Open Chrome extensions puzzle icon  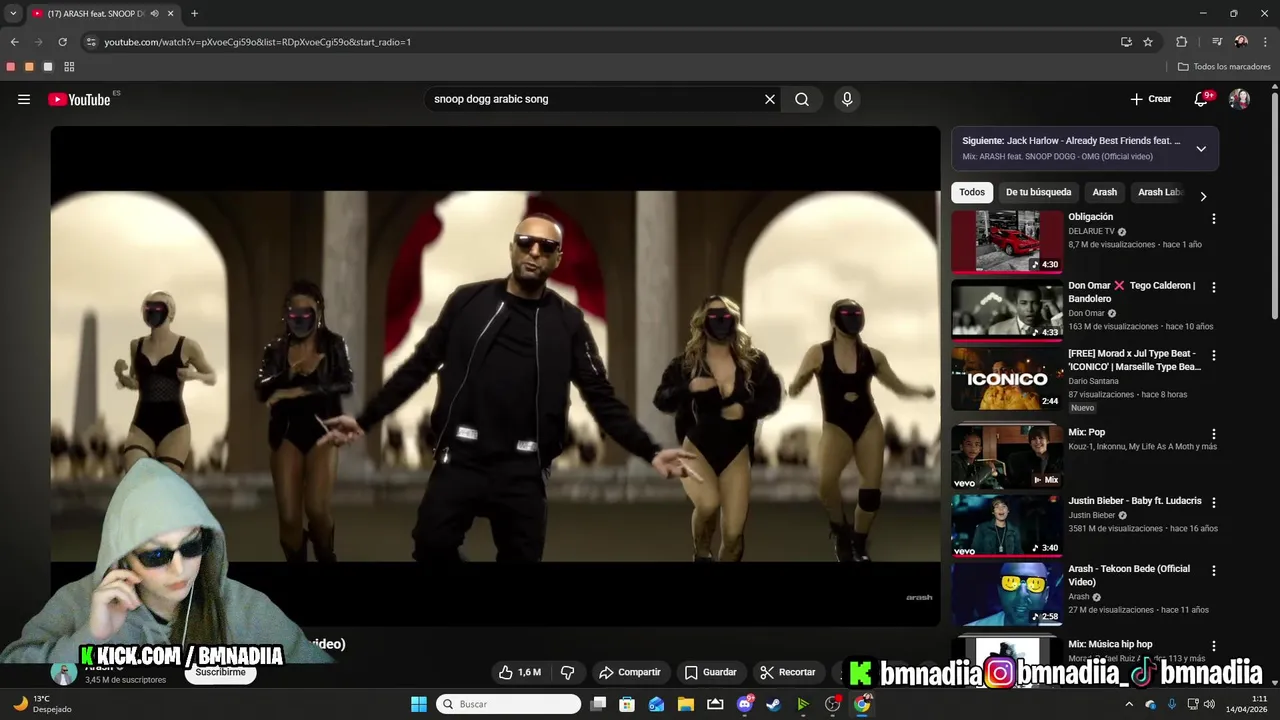(1181, 42)
